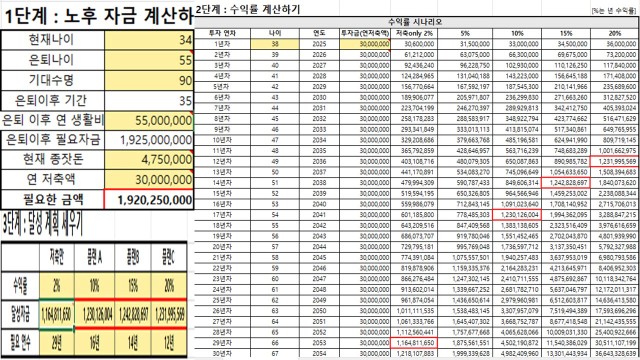The width and height of the screenshot is (640, 360).
Task: Click the 달성자금 cell under 저축만 in step 3
Action: pyautogui.click(x=57, y=314)
